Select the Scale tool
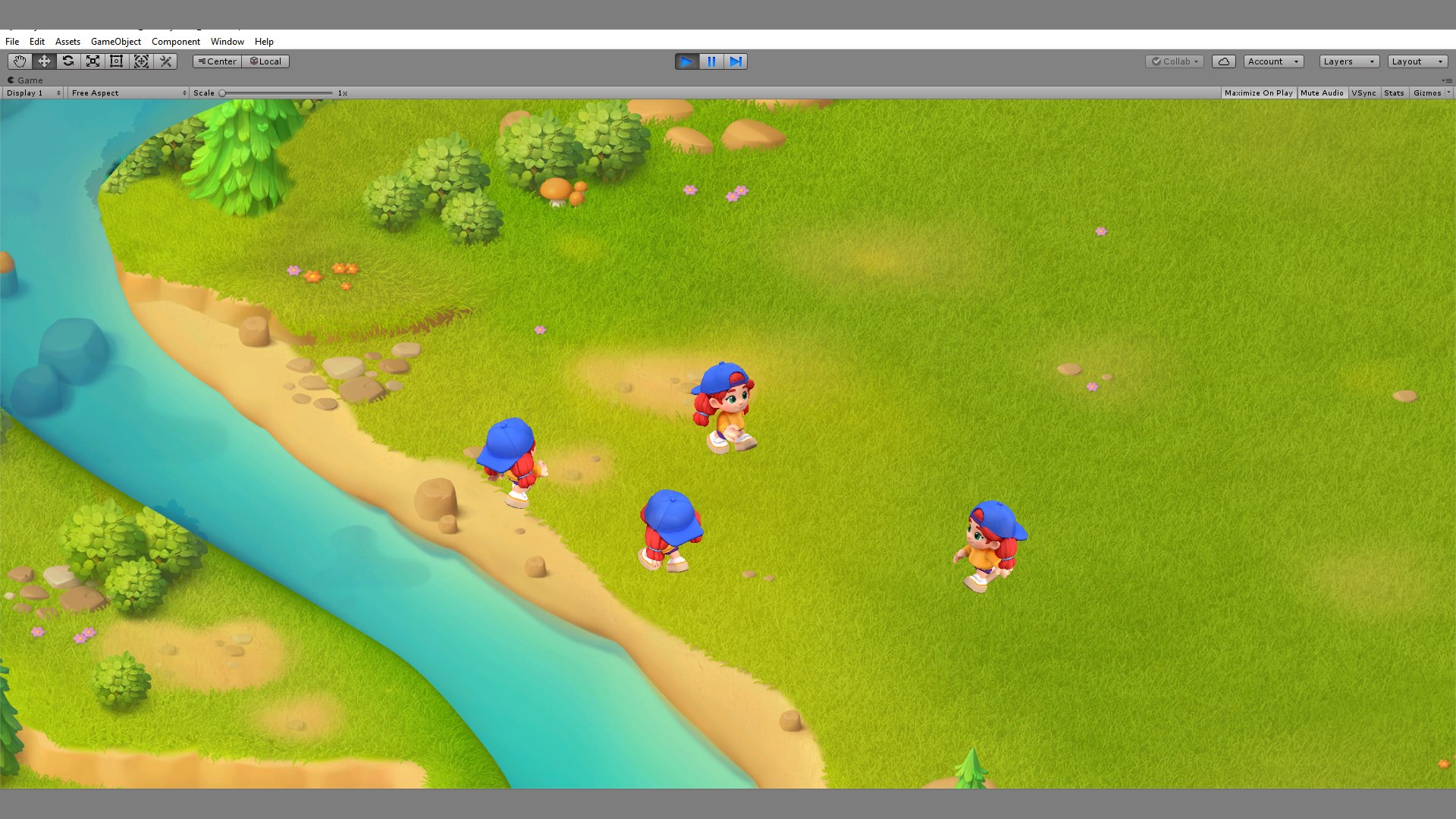Image resolution: width=1456 pixels, height=819 pixels. point(93,61)
